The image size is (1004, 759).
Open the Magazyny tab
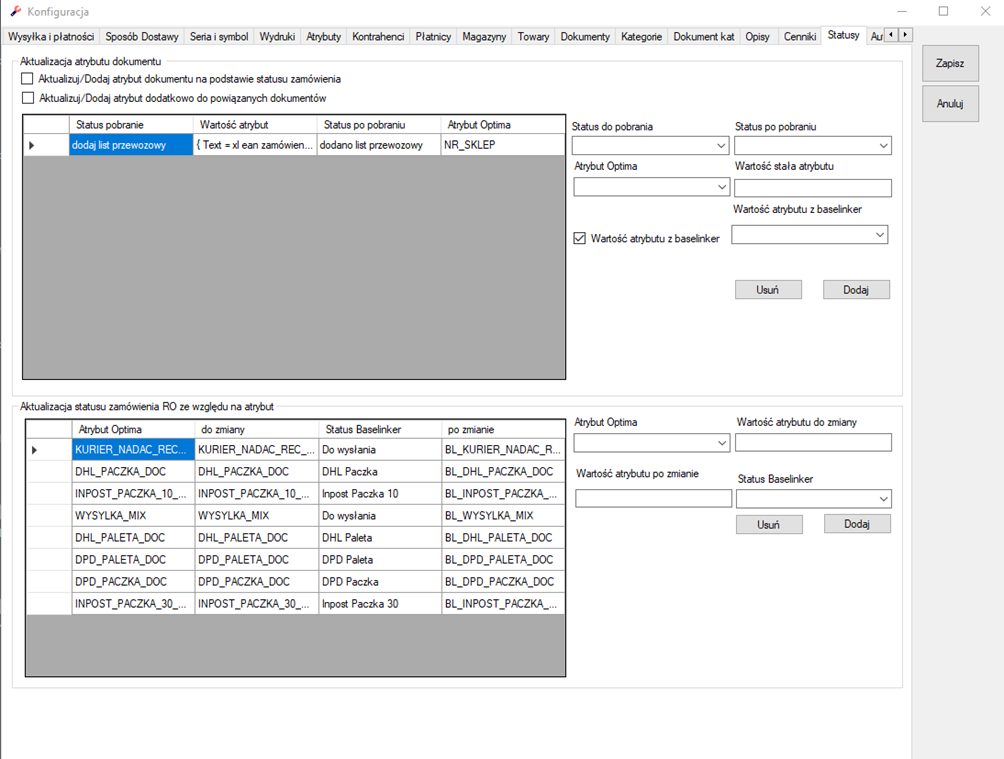click(484, 37)
